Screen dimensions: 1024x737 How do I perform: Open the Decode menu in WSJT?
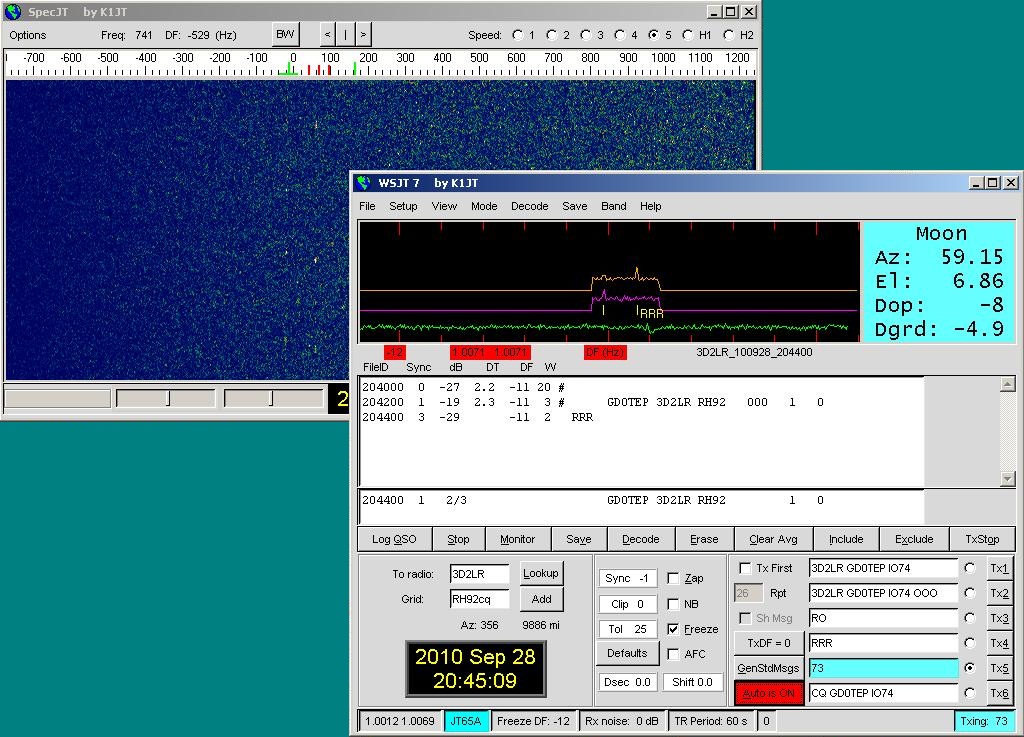(x=529, y=206)
